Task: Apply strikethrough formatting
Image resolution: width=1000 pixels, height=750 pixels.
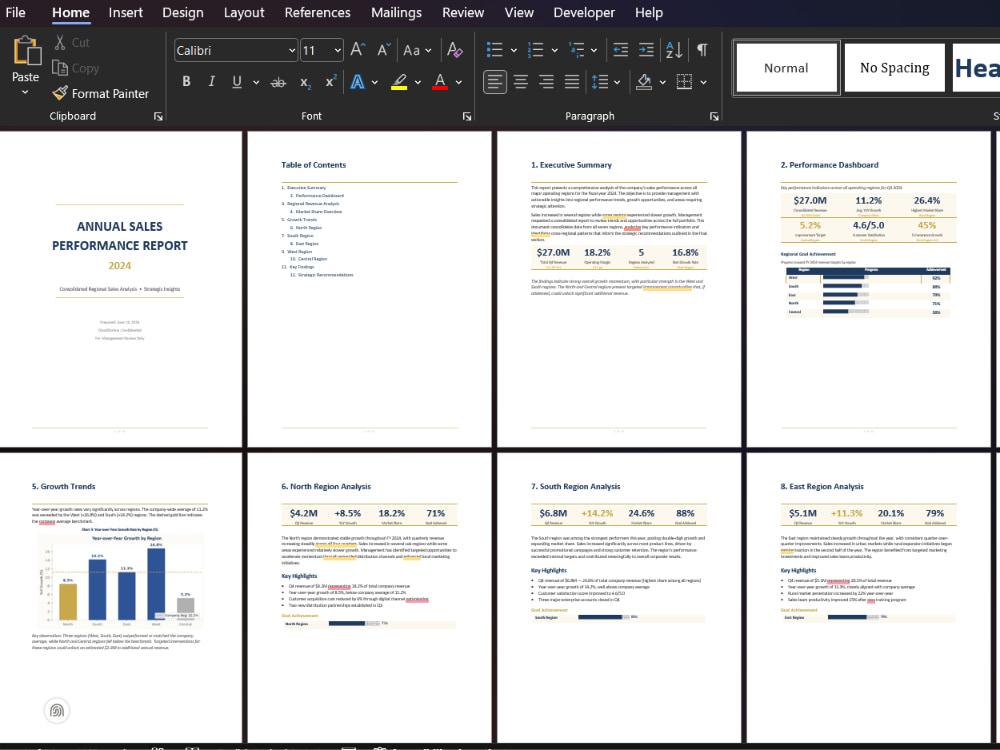Action: pos(278,82)
